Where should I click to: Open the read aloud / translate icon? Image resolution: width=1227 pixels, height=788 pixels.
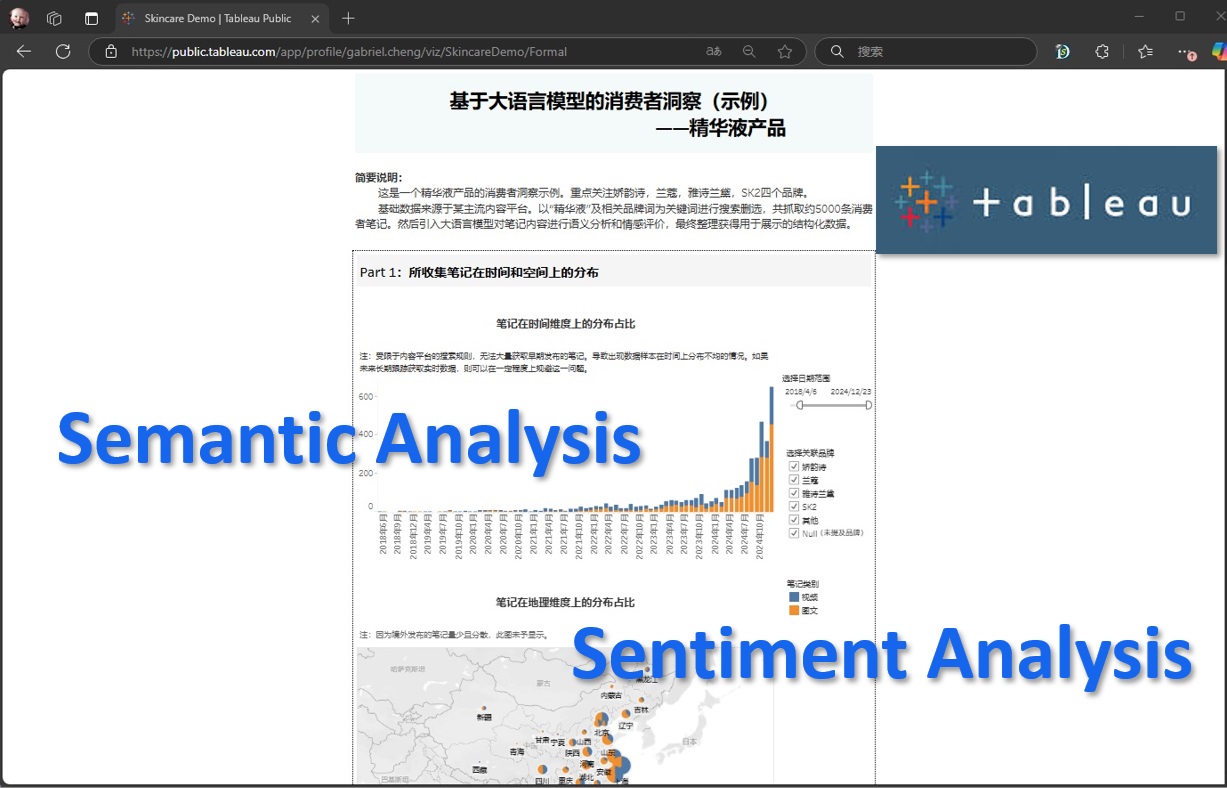point(713,51)
